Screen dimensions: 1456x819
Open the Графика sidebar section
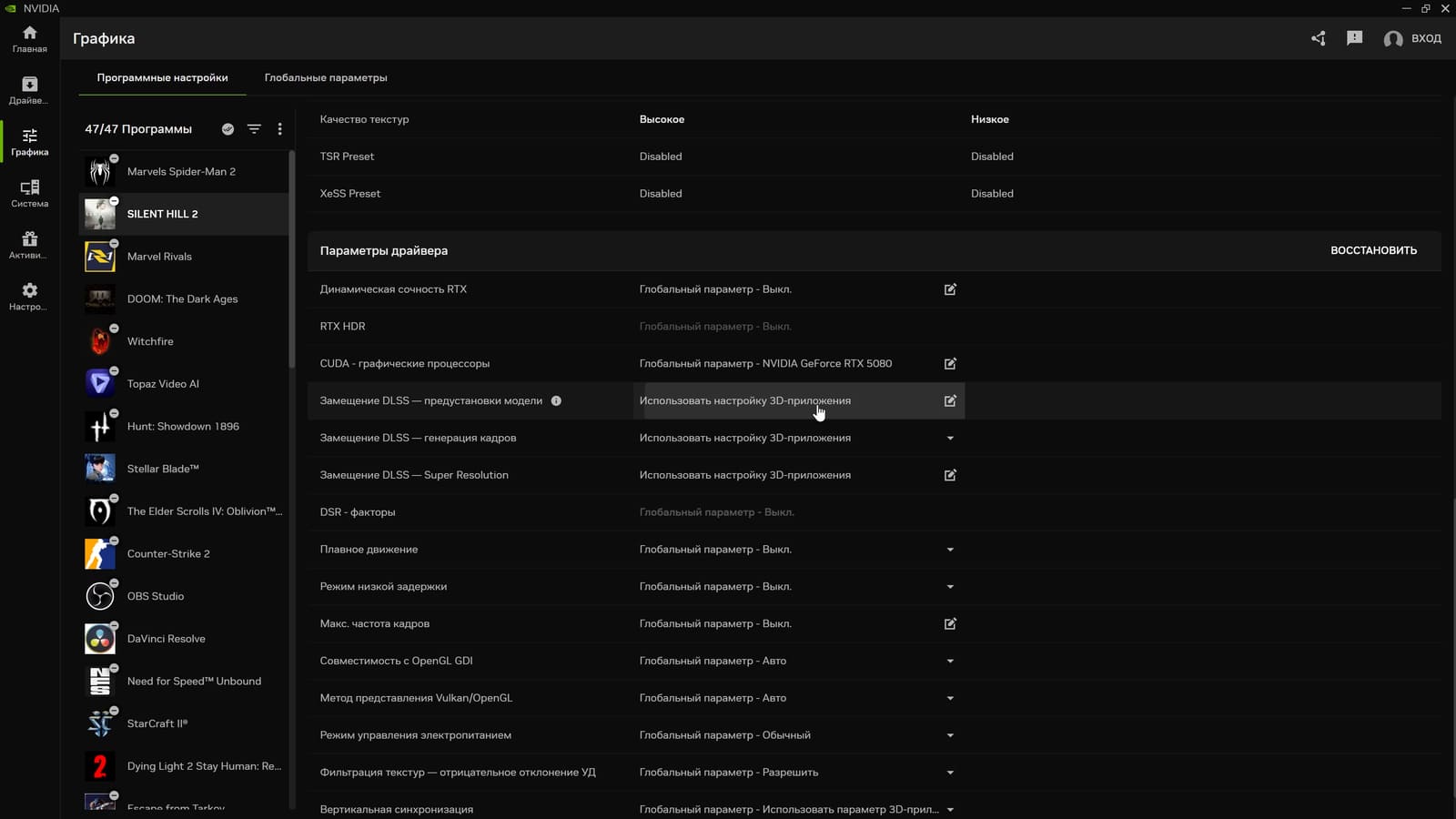click(x=29, y=142)
